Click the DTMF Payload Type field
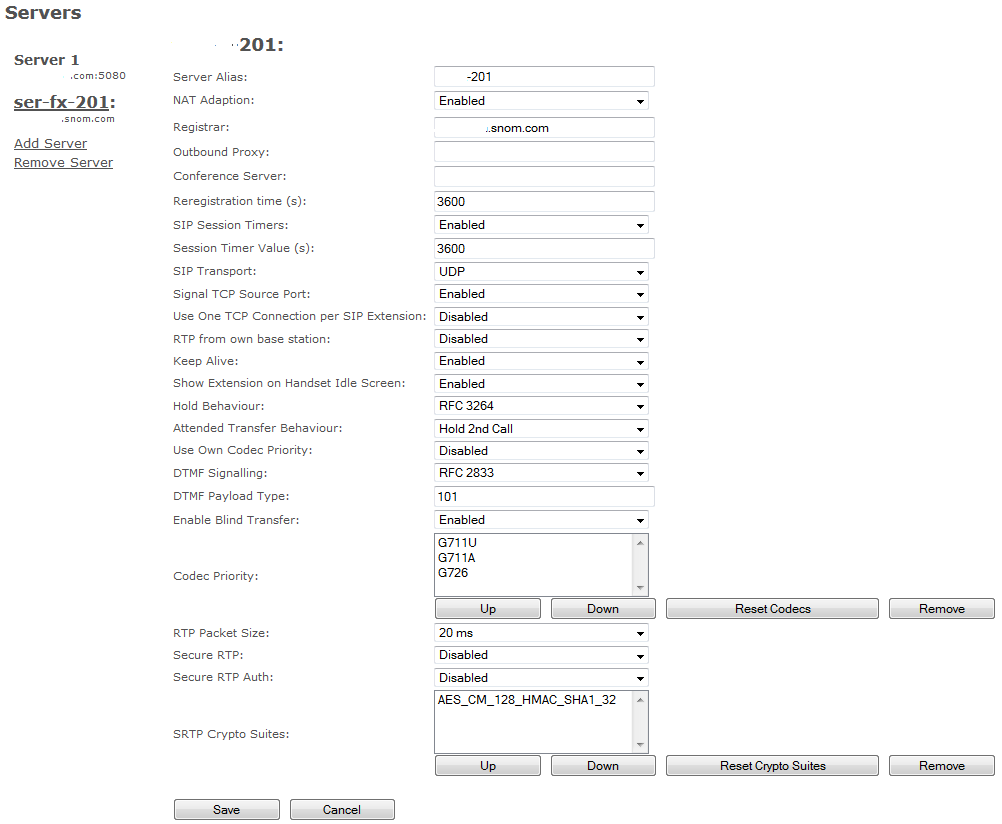Image resolution: width=1002 pixels, height=824 pixels. (544, 497)
